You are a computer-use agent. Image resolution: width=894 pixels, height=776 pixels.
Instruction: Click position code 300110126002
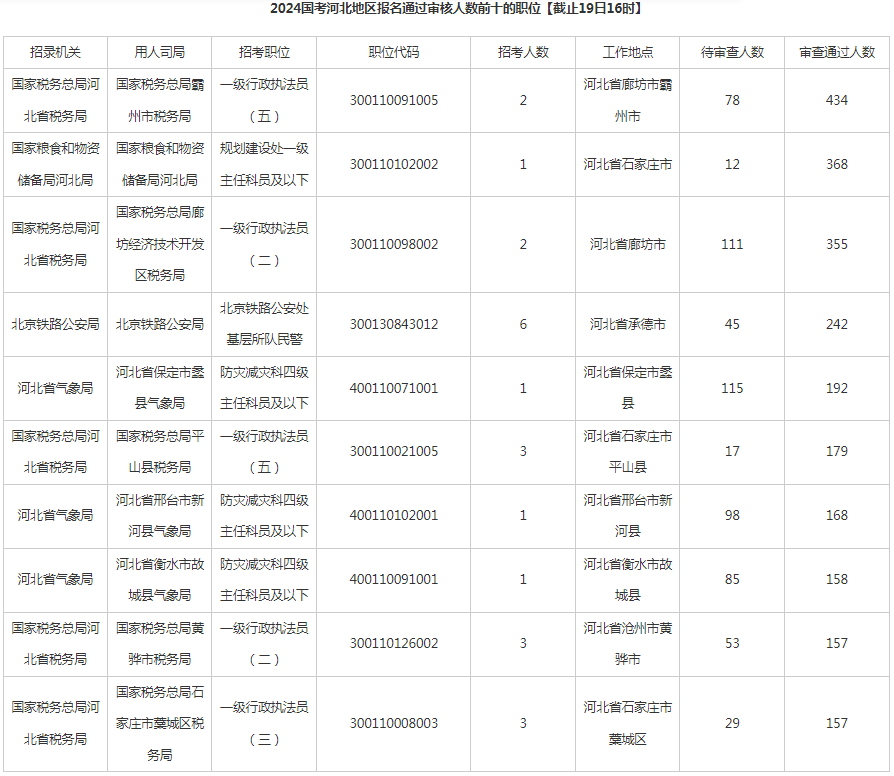coord(393,643)
